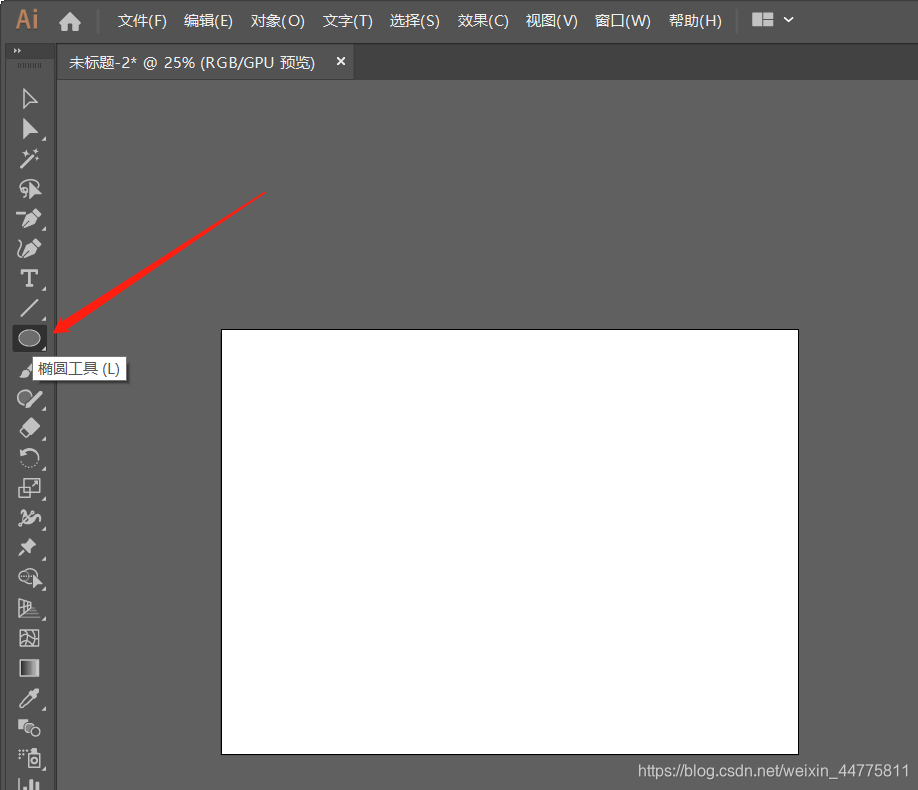Close the 未标题-2* document tab
Image resolution: width=918 pixels, height=790 pixels.
click(341, 61)
